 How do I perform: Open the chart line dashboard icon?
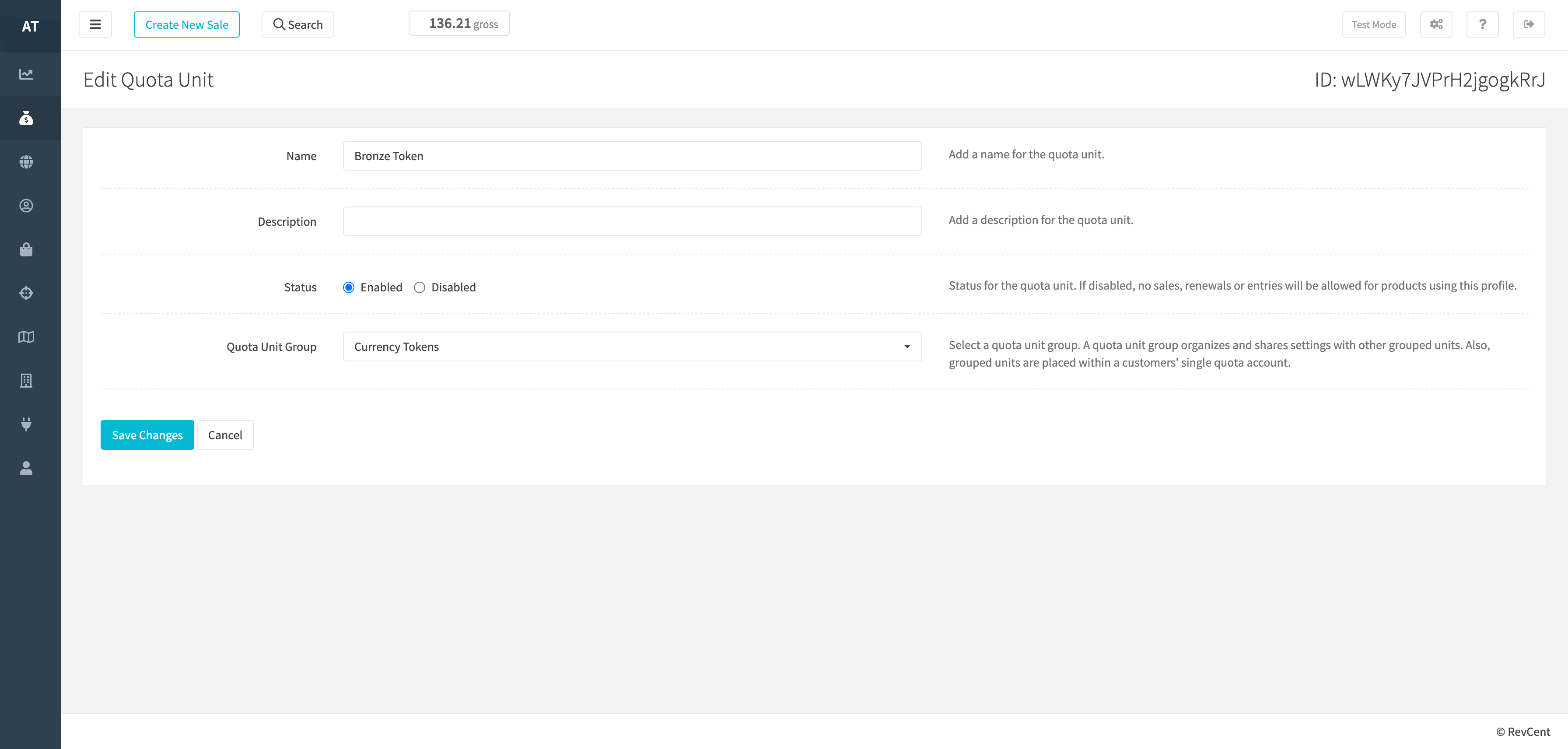point(26,74)
